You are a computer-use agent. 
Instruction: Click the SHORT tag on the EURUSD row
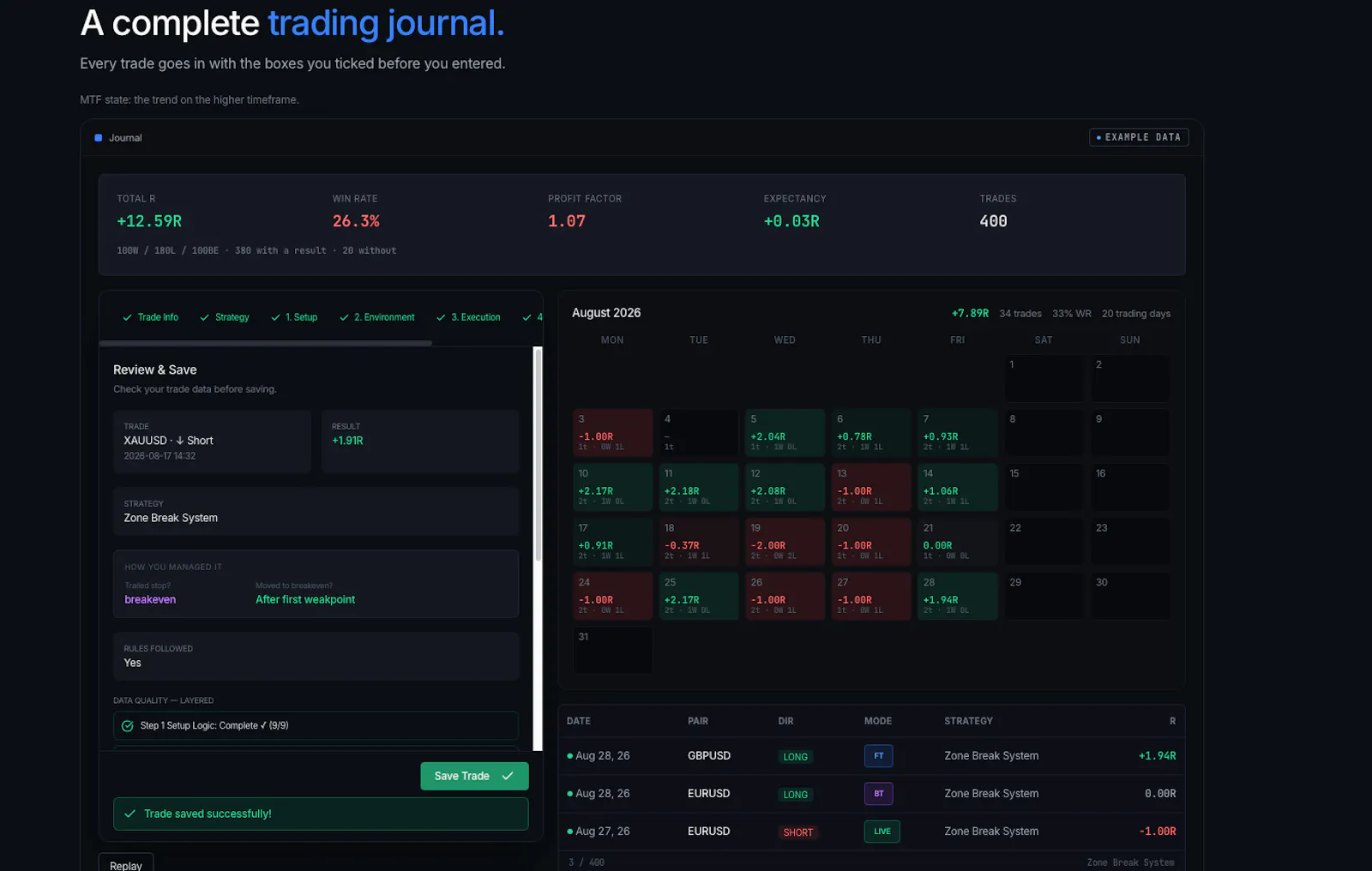(798, 832)
